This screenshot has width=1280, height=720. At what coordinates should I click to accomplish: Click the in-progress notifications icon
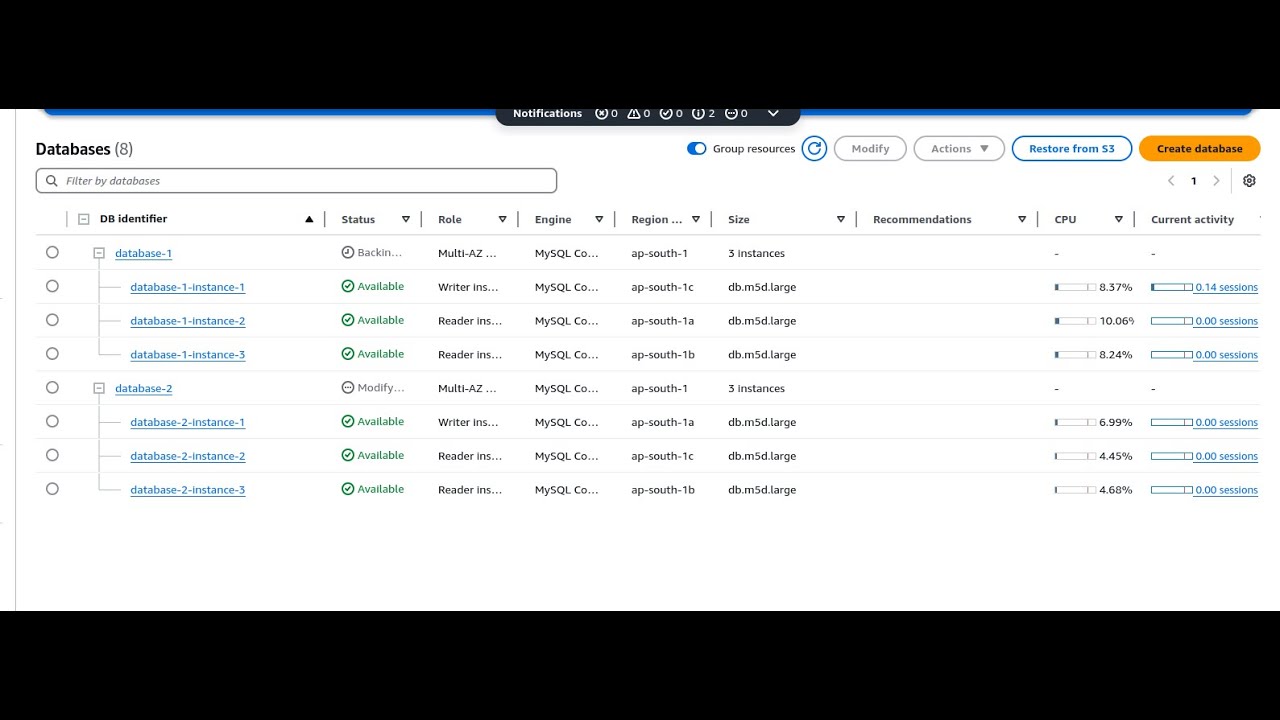[x=731, y=114]
